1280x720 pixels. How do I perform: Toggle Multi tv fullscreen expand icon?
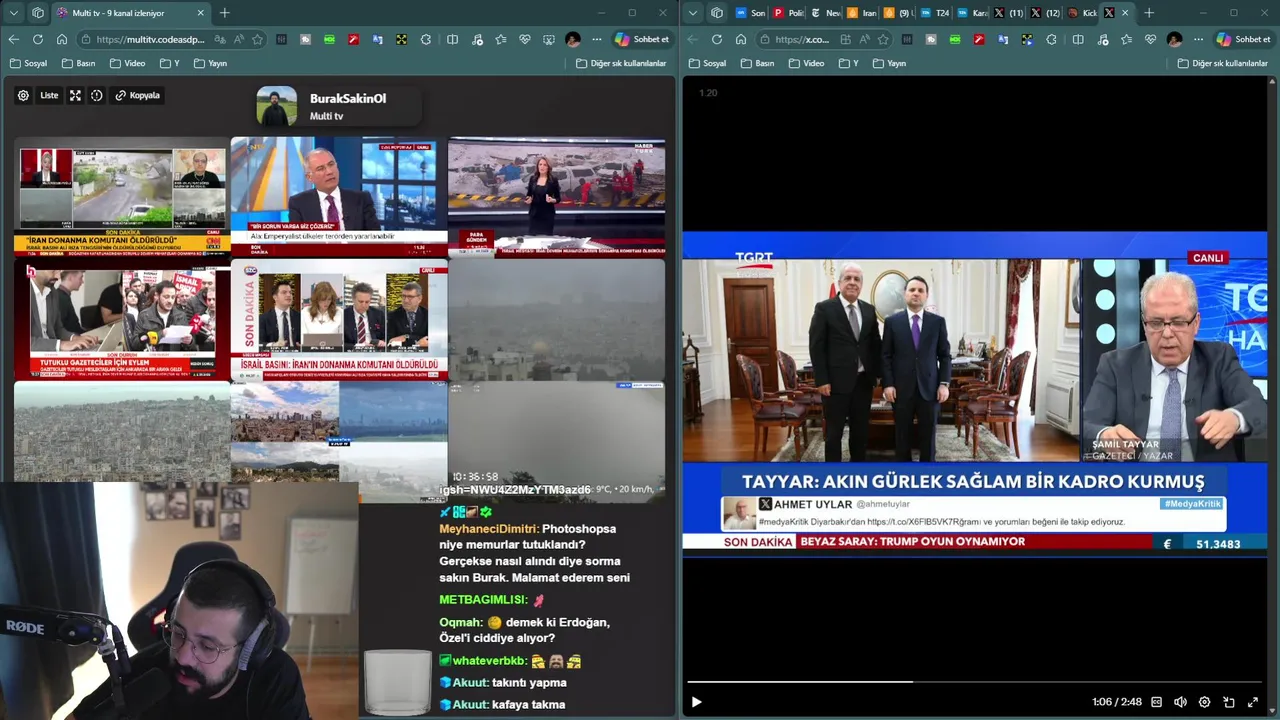pos(75,96)
